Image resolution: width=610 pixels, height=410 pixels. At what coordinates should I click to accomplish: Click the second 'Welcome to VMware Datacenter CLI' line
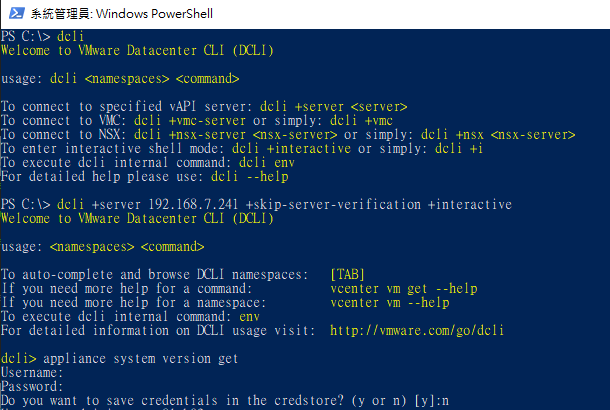[x=137, y=219]
